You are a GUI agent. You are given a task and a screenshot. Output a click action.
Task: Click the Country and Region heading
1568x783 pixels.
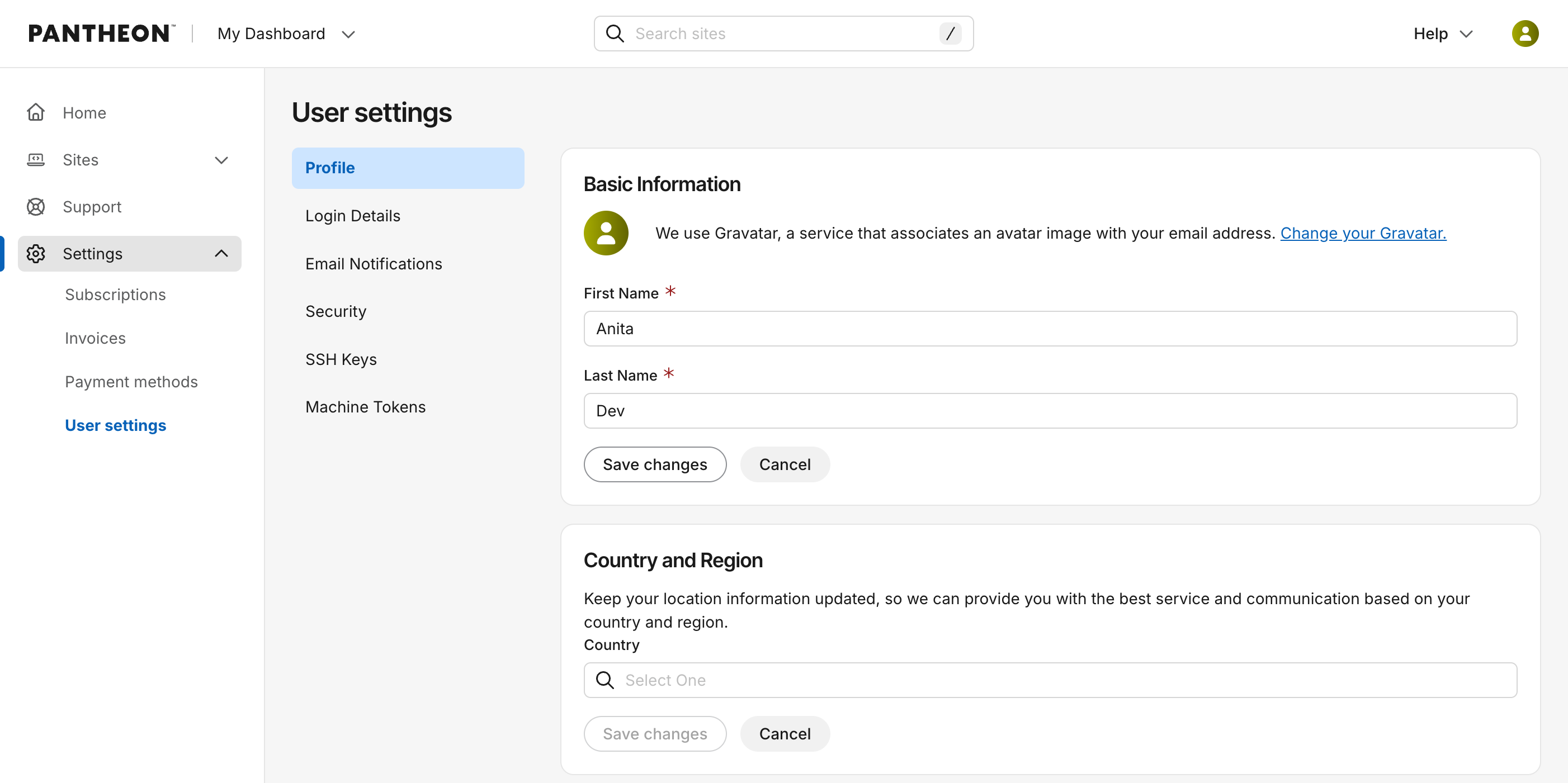click(x=673, y=561)
